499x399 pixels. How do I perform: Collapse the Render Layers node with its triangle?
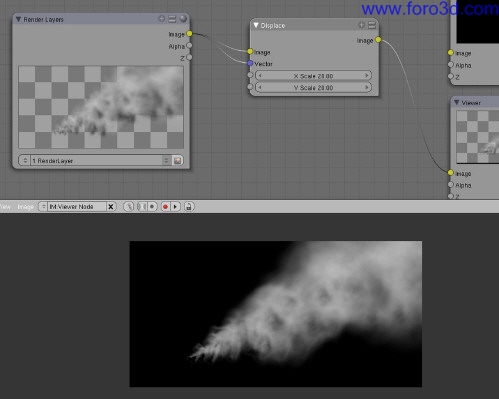pyautogui.click(x=18, y=19)
